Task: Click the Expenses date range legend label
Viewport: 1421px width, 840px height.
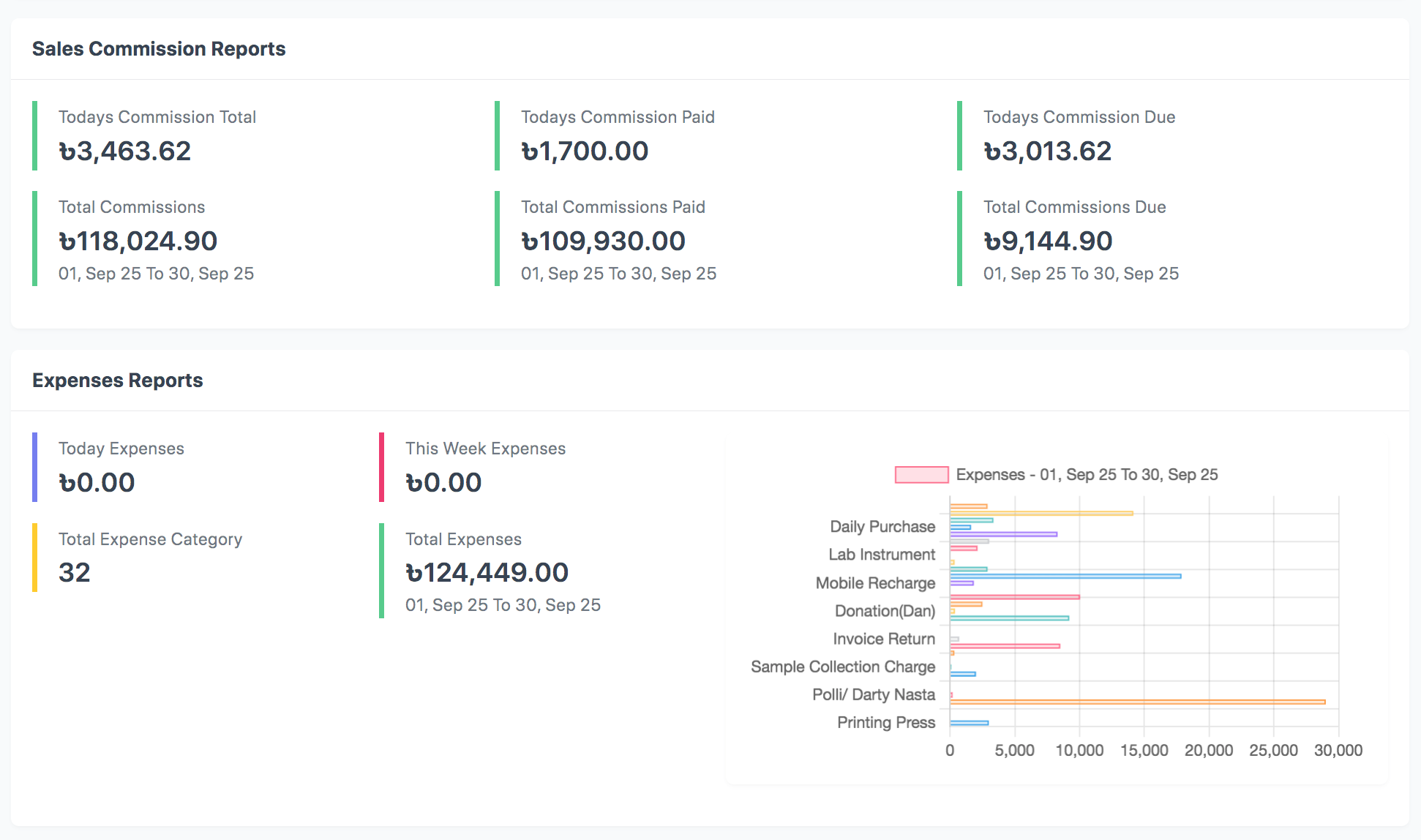Action: pos(1087,475)
